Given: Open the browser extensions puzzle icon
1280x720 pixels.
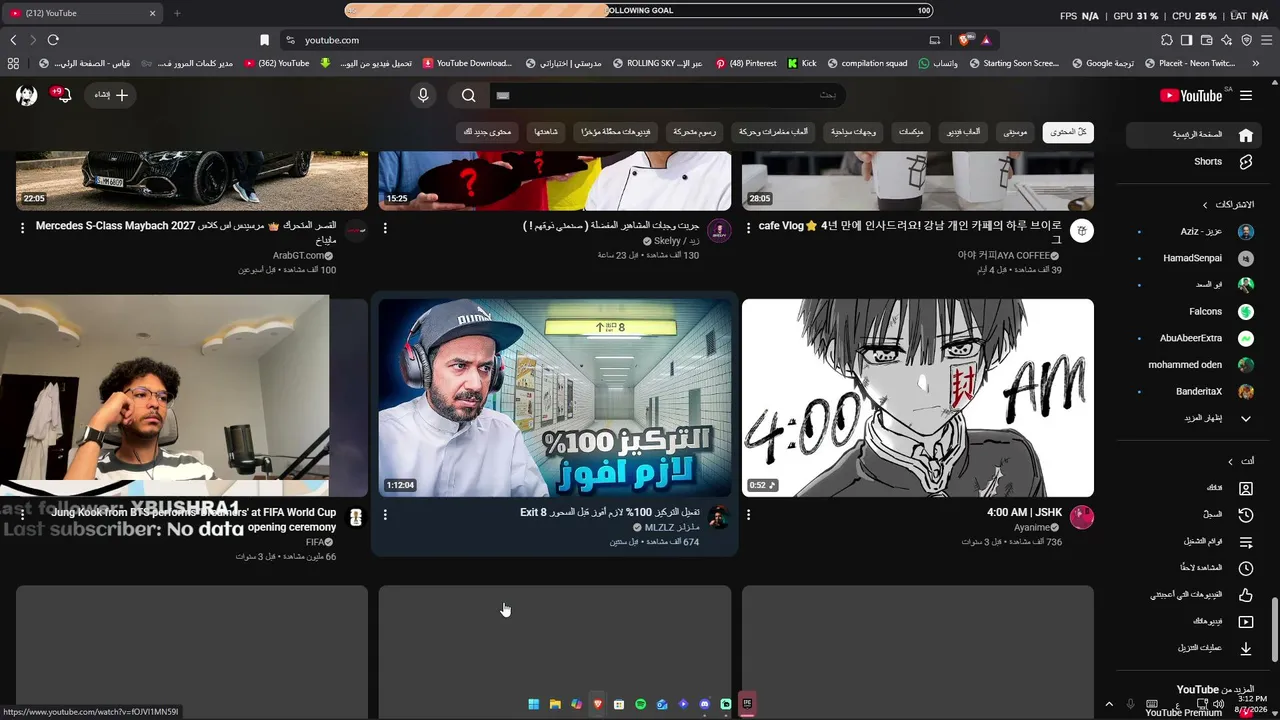Looking at the screenshot, I should pos(1166,40).
